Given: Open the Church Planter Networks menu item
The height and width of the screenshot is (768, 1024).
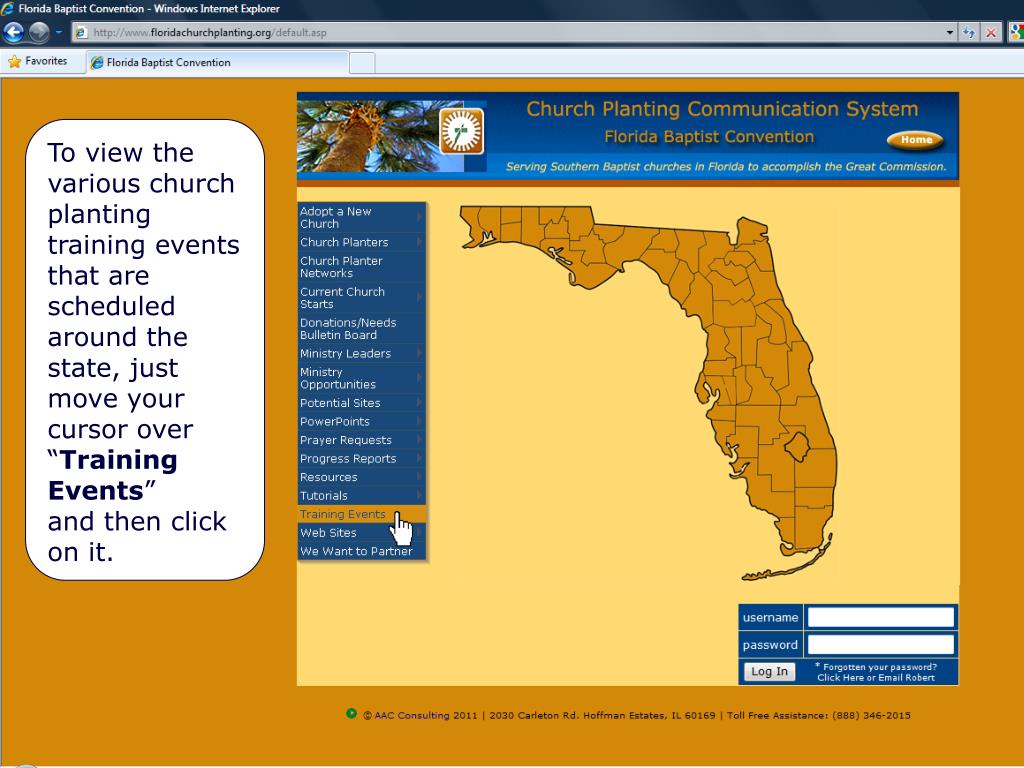Looking at the screenshot, I should coord(362,266).
